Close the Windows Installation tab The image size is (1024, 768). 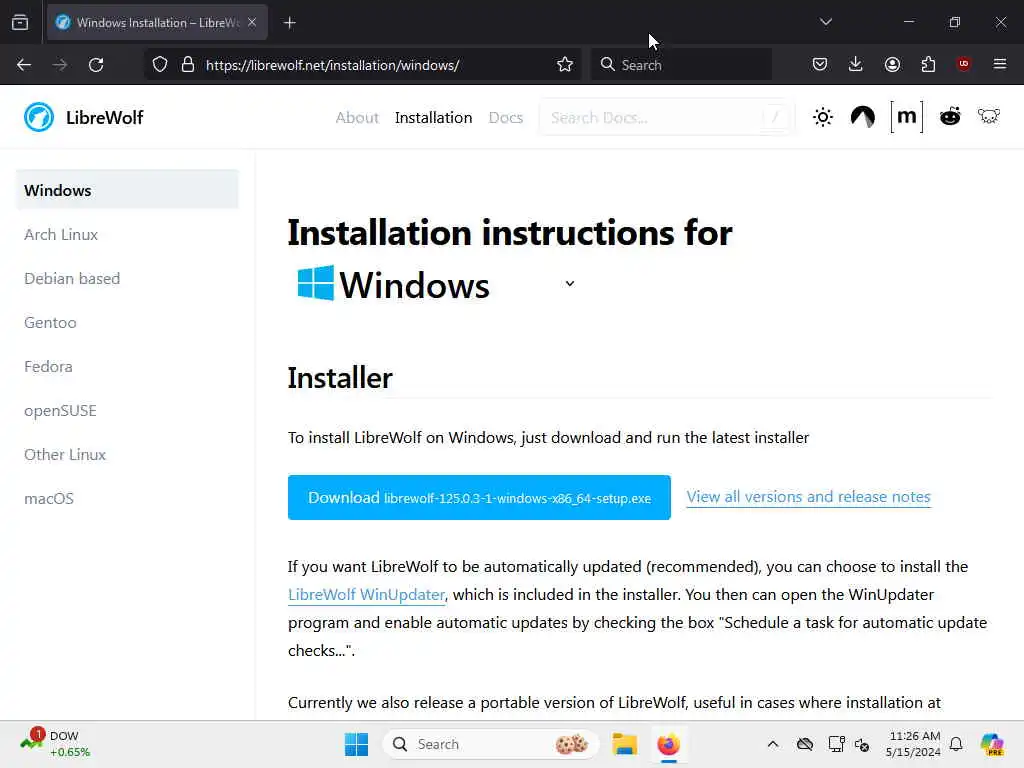pyautogui.click(x=252, y=22)
